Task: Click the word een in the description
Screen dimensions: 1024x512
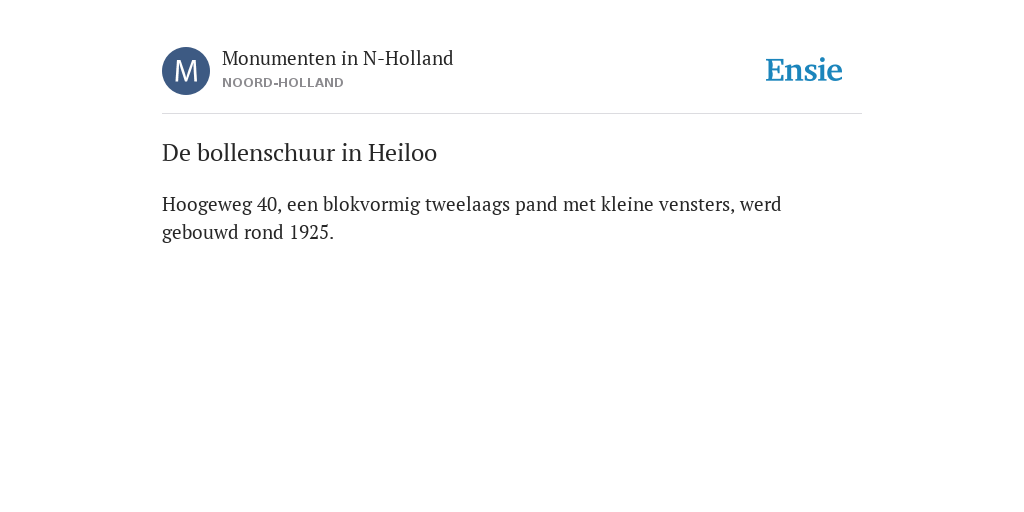Action: 302,204
